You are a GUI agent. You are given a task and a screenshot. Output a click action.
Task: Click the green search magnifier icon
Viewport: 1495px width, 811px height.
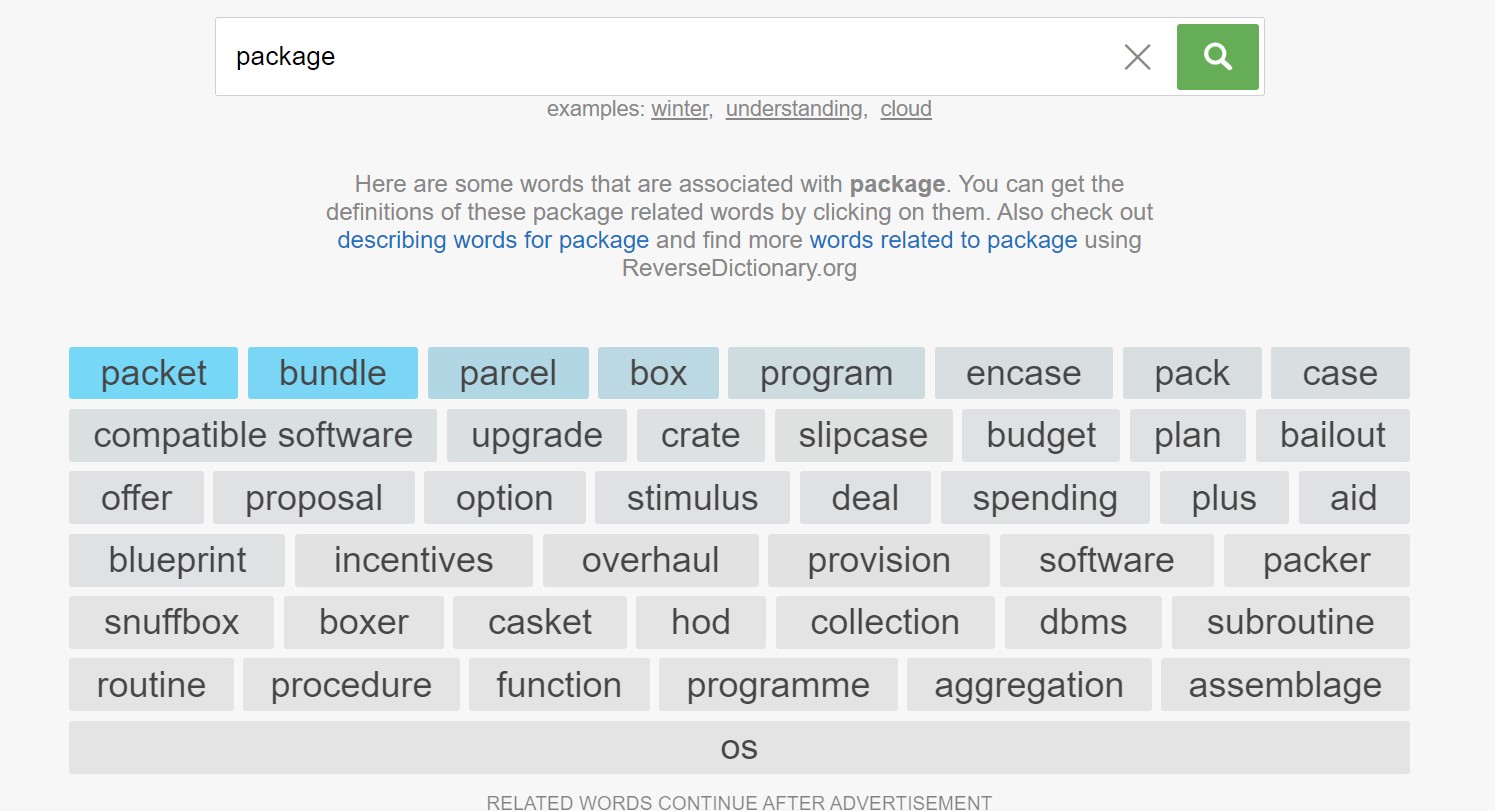pos(1217,57)
